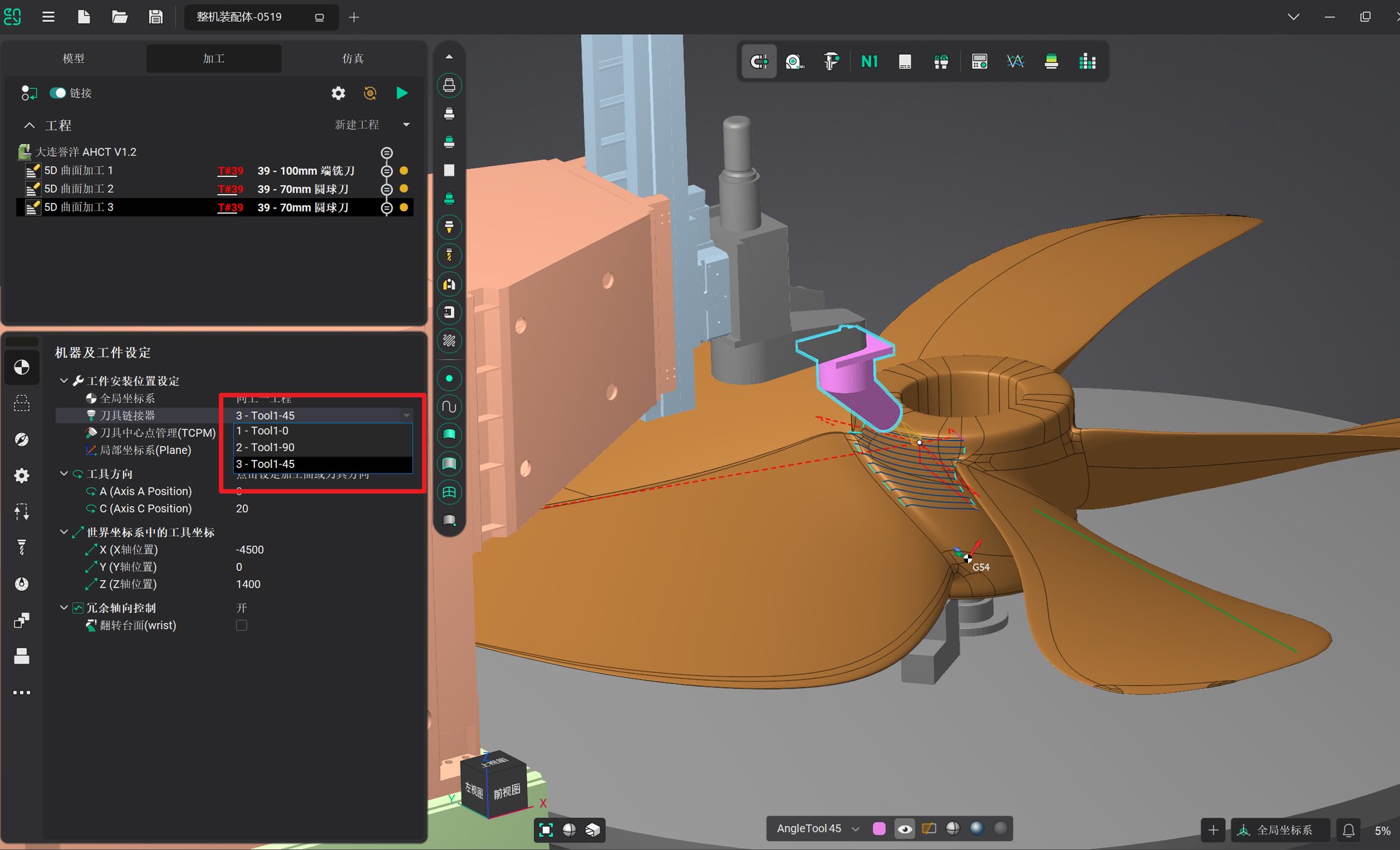This screenshot has width=1400, height=850.
Task: Collapse 冗余轴向控制 group
Action: coord(64,607)
